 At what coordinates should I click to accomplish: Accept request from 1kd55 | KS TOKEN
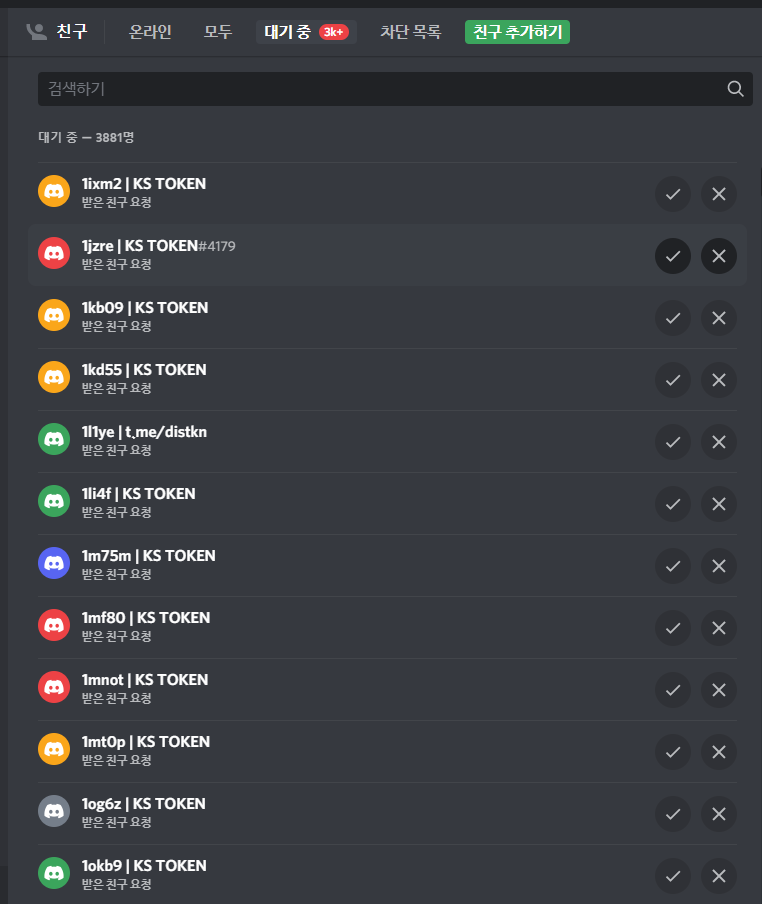coord(673,380)
